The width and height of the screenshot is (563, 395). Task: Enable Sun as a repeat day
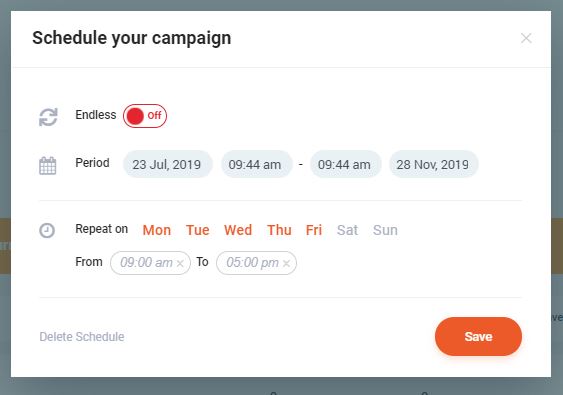click(x=385, y=230)
